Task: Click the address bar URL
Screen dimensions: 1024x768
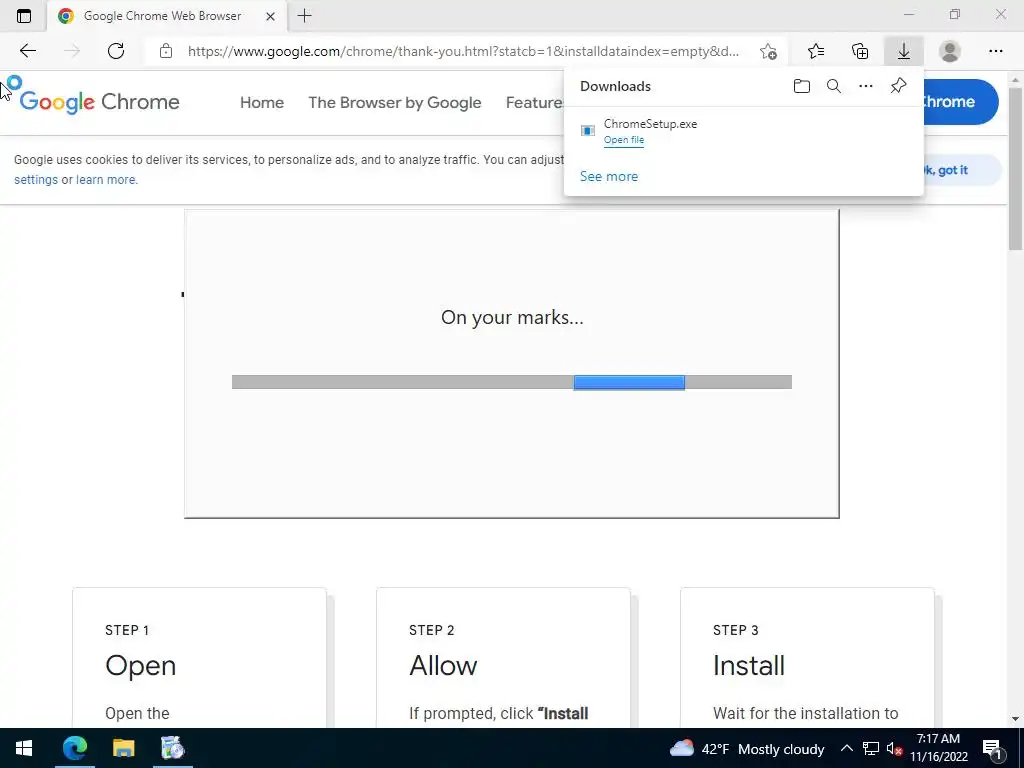Action: click(x=463, y=51)
